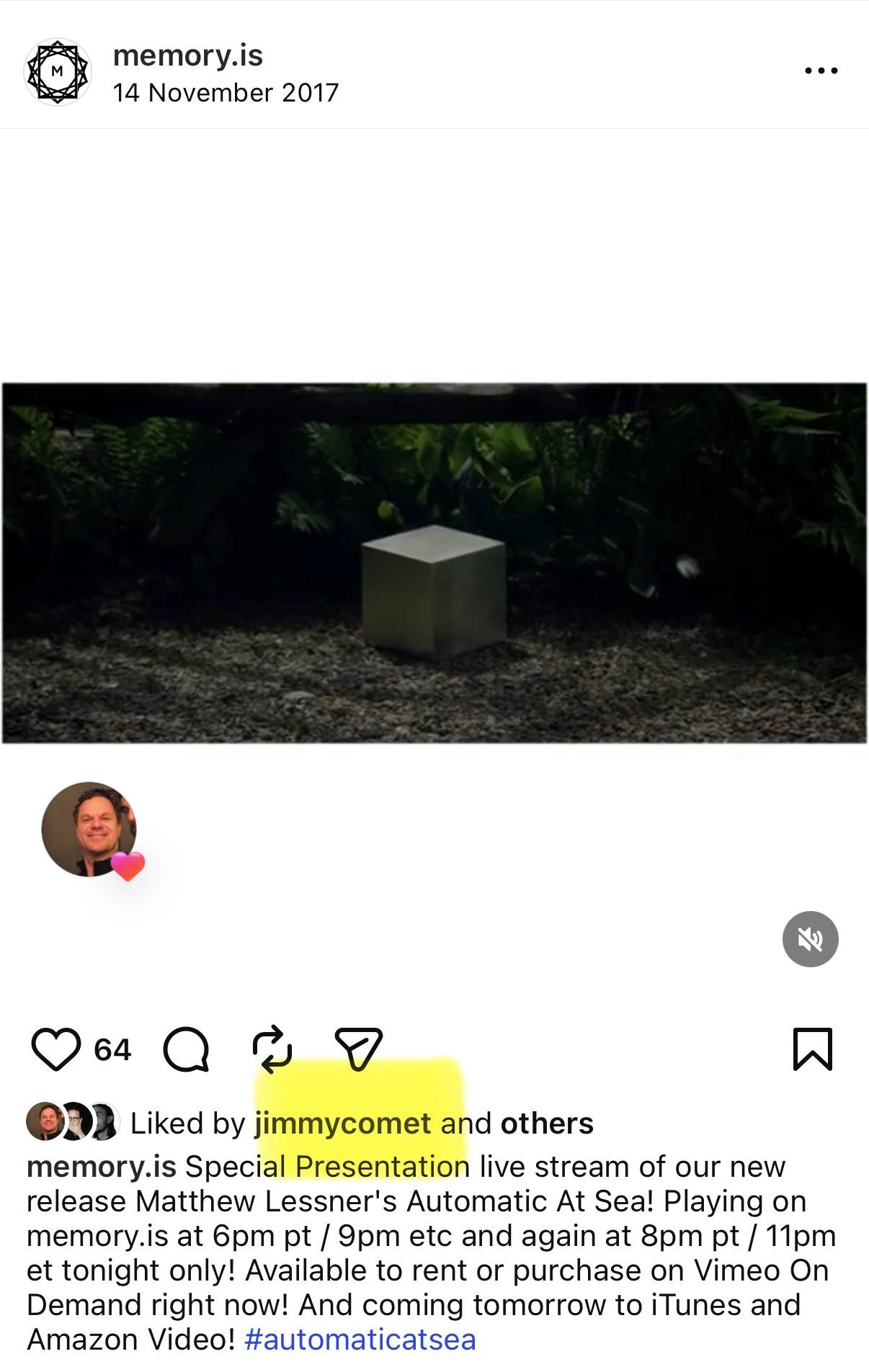
Task: Tap the video with metal cube
Action: 434,563
